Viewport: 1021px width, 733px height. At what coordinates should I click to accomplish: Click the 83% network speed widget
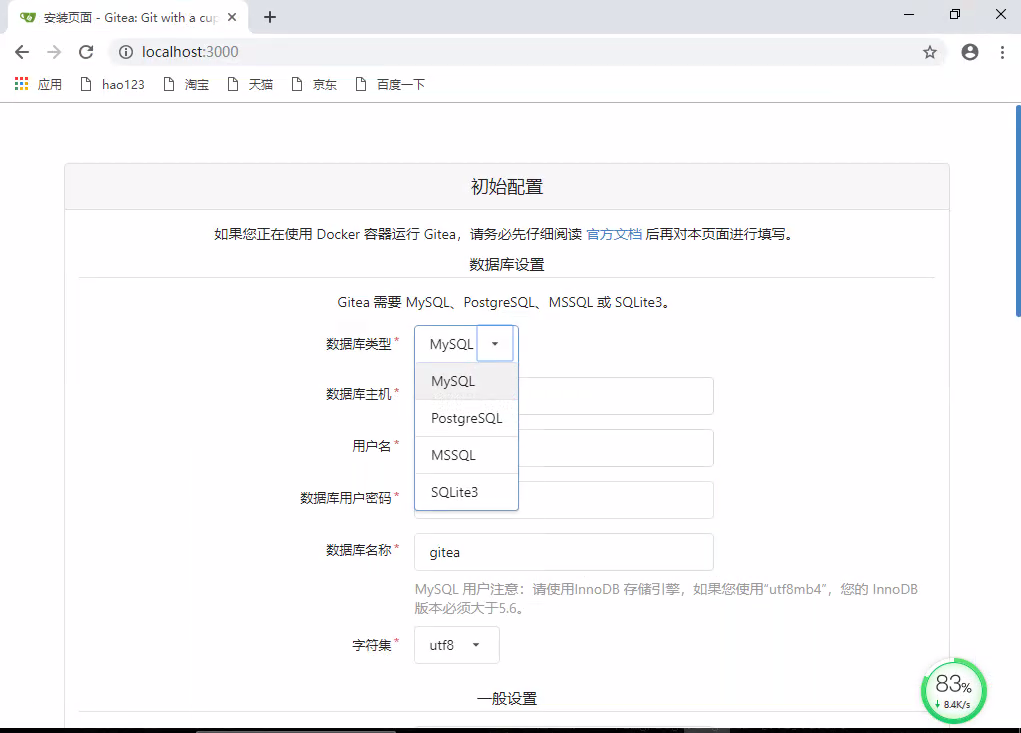tap(954, 691)
